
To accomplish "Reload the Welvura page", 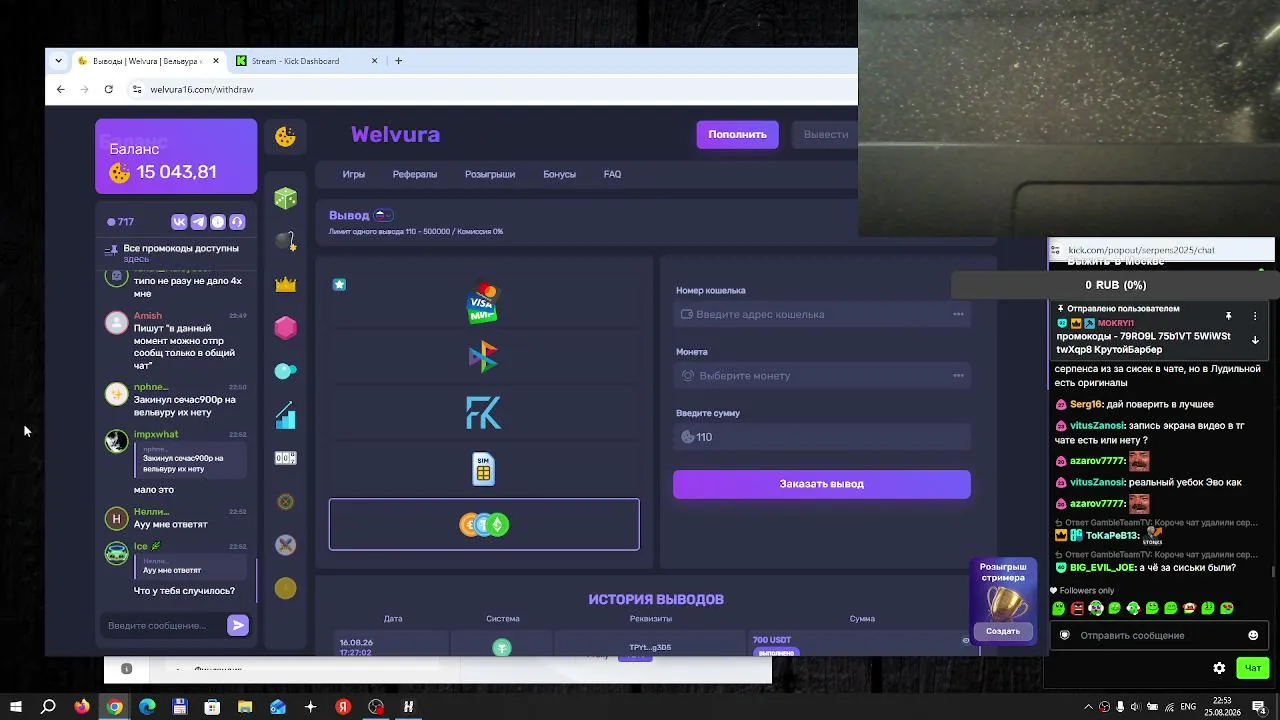I will click(109, 89).
